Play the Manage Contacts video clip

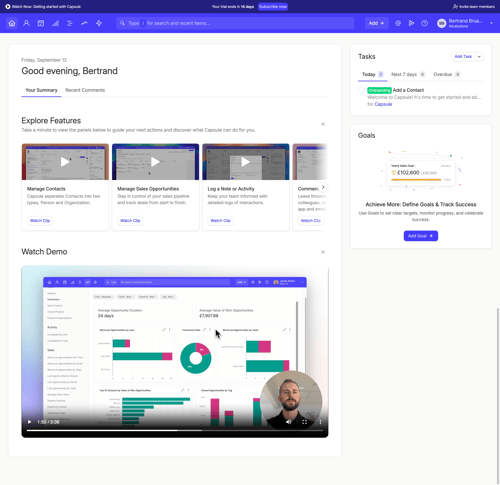[65, 162]
